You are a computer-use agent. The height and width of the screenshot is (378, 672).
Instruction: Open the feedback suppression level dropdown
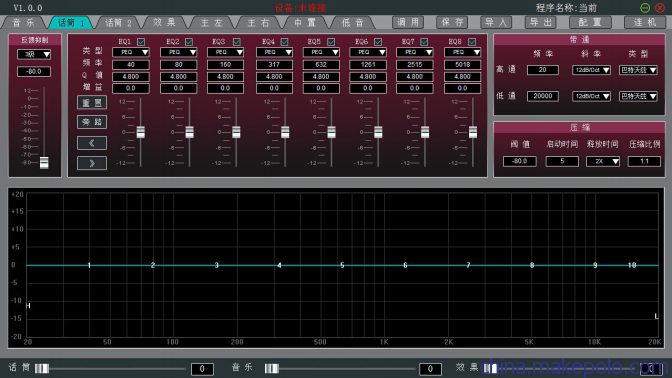34,54
